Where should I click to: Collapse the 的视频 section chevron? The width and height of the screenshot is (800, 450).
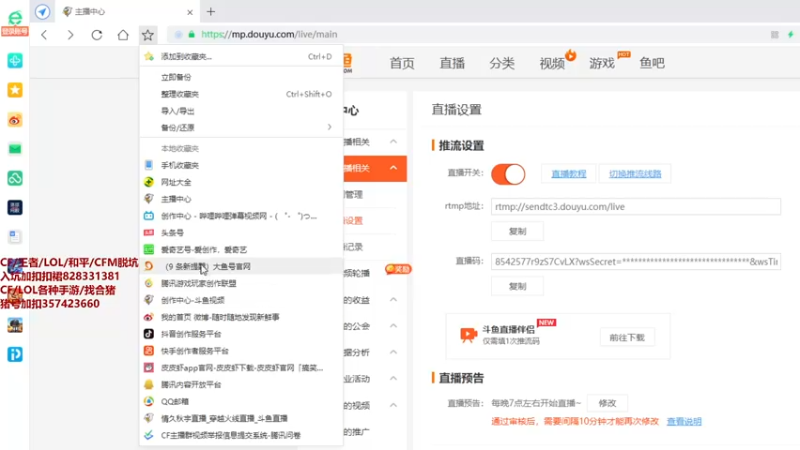click(393, 405)
